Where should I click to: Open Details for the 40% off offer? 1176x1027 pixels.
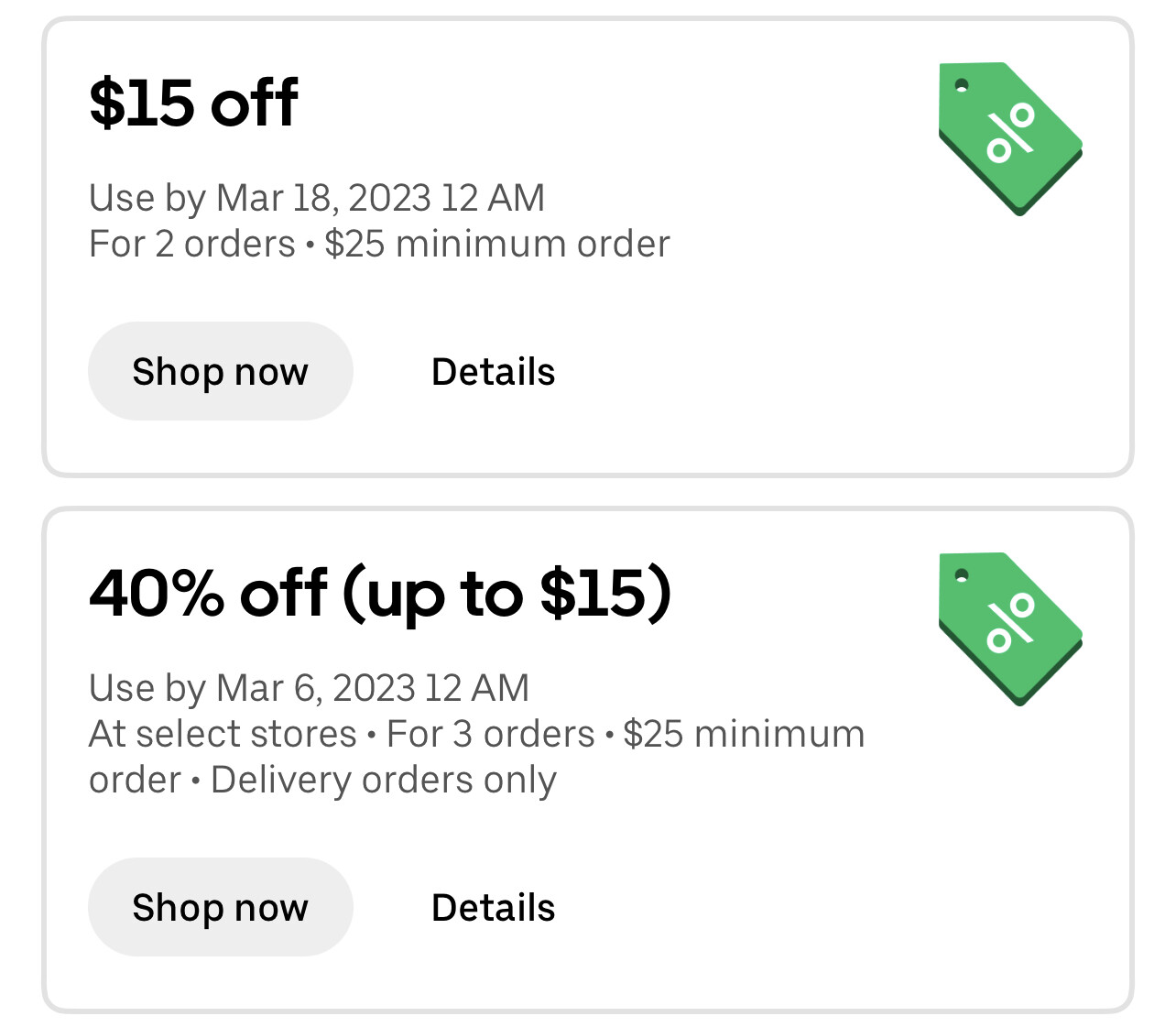pos(493,907)
